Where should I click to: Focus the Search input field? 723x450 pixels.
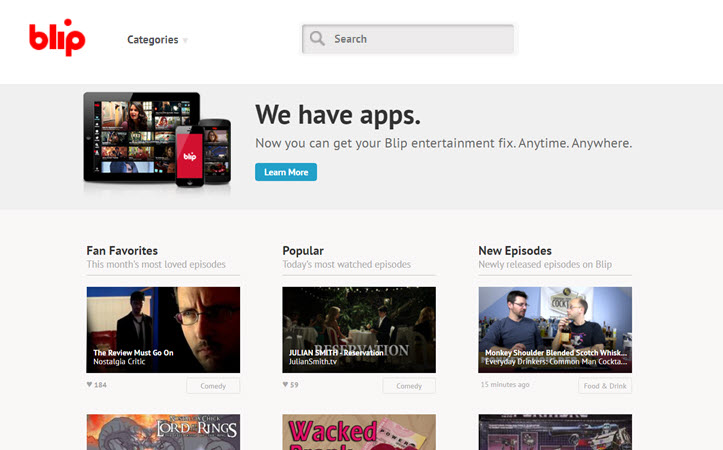pos(408,39)
